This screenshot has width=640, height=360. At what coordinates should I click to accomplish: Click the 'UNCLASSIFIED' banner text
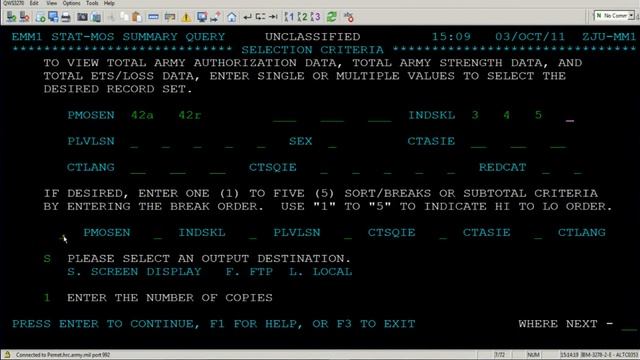[313, 37]
